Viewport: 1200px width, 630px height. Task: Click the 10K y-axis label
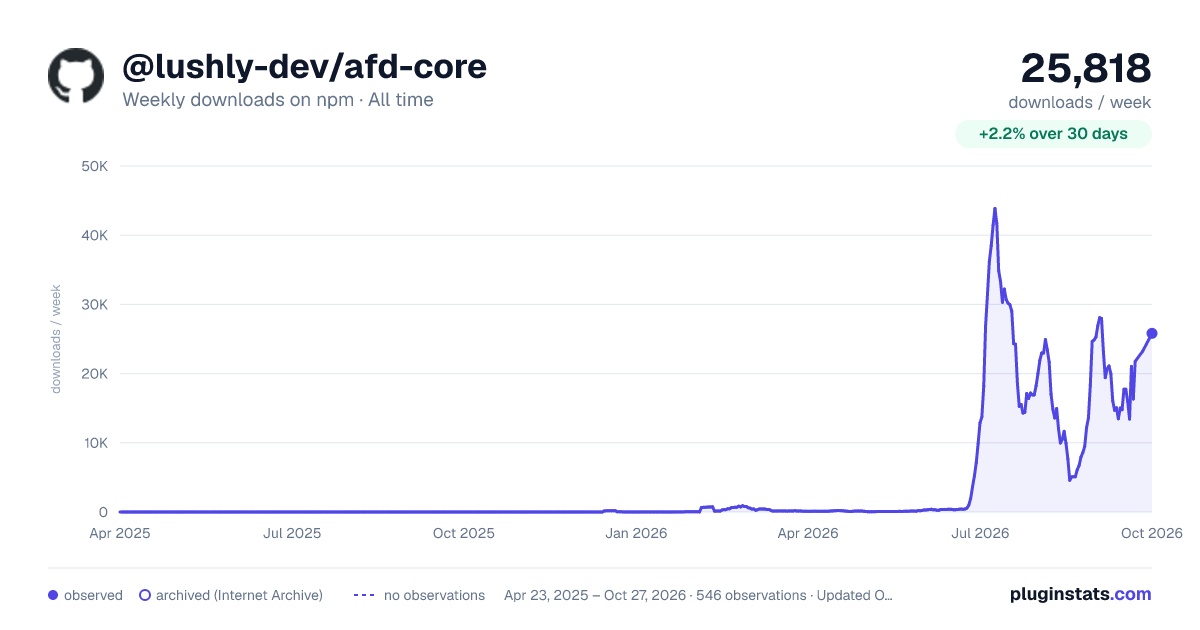(x=94, y=443)
